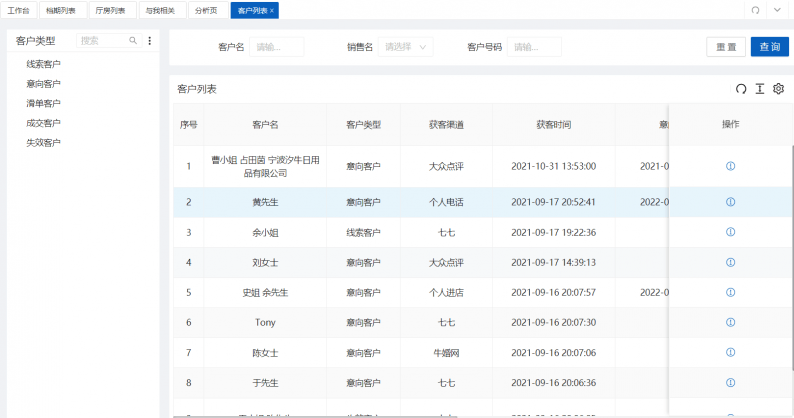Image resolution: width=794 pixels, height=418 pixels.
Task: Click customer name 余小姐
Action: [265, 233]
